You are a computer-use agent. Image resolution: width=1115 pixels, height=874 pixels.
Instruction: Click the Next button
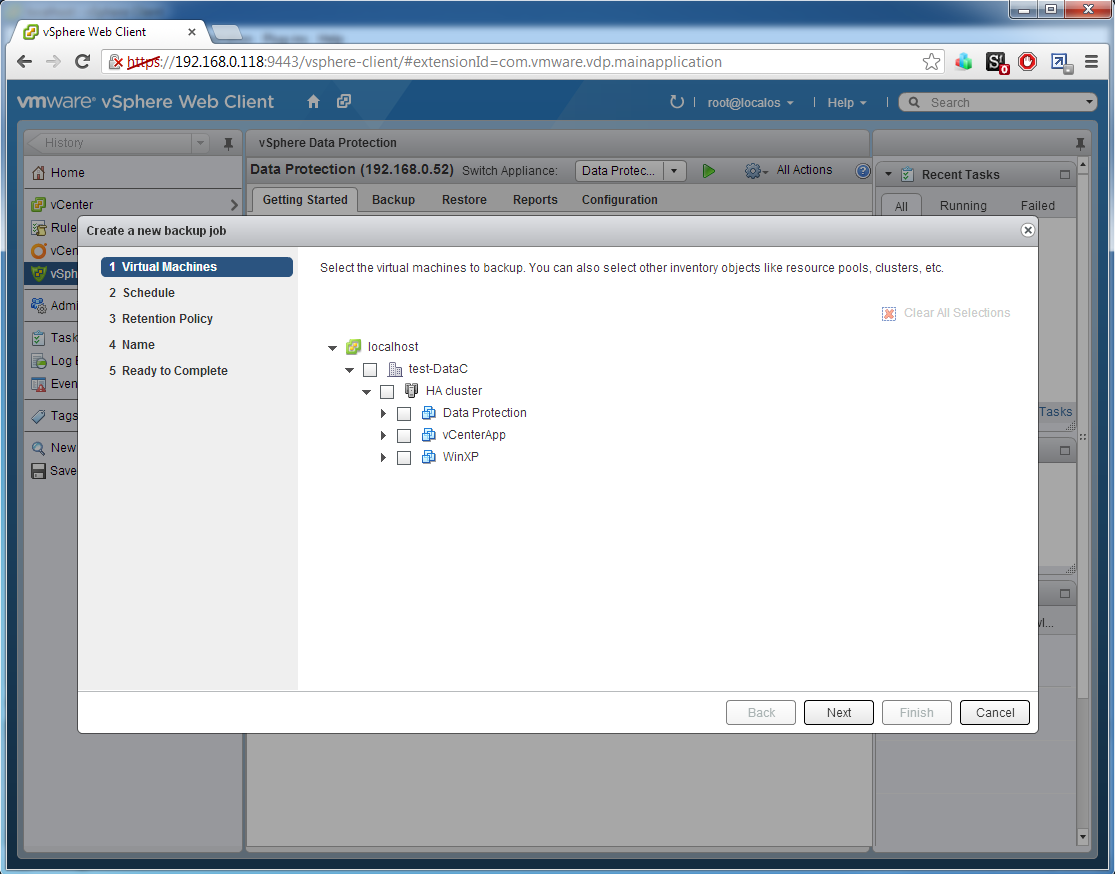coord(838,713)
